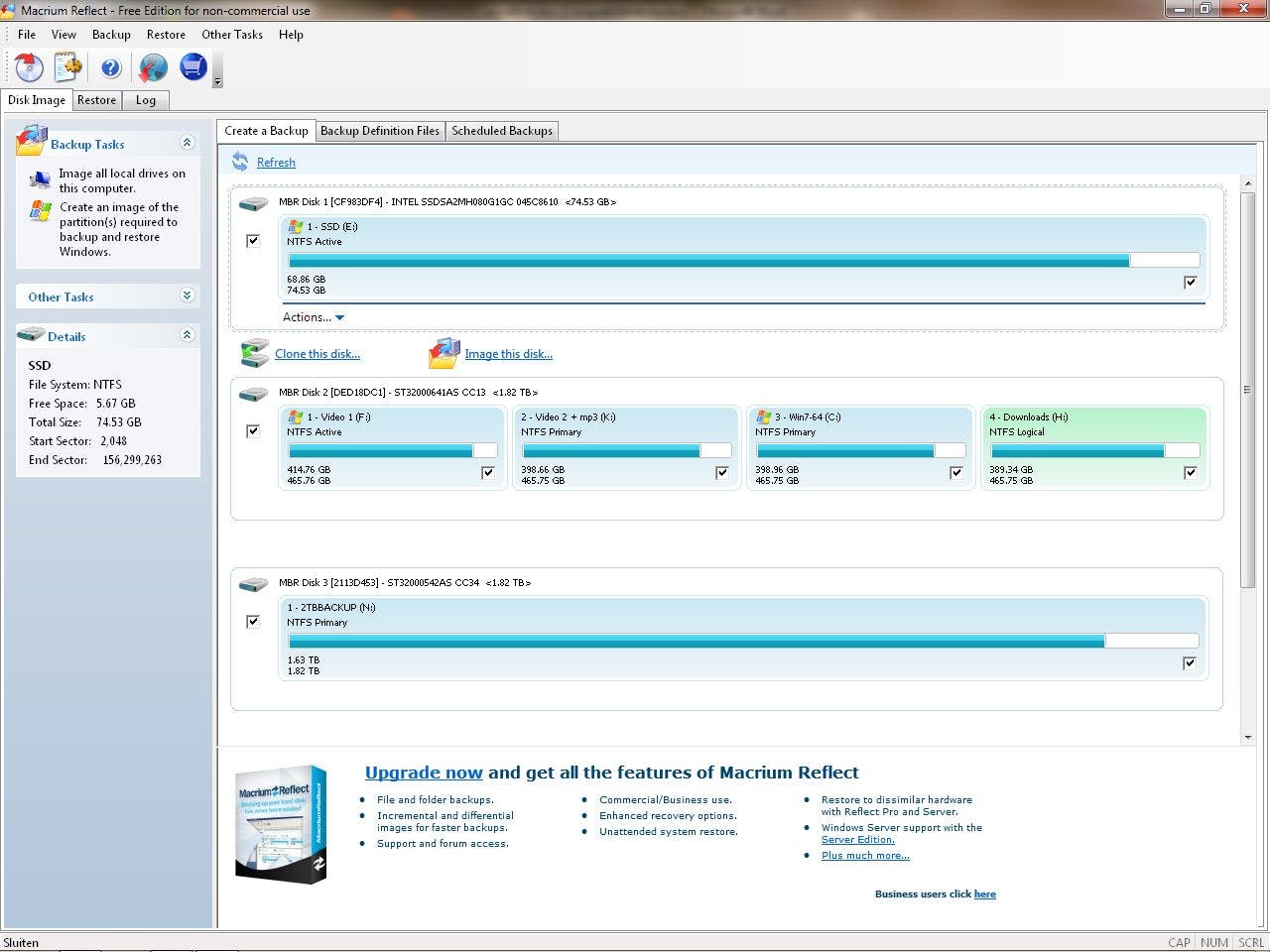Uncheck the Win7-64 (C:) partition checkbox

click(x=955, y=473)
